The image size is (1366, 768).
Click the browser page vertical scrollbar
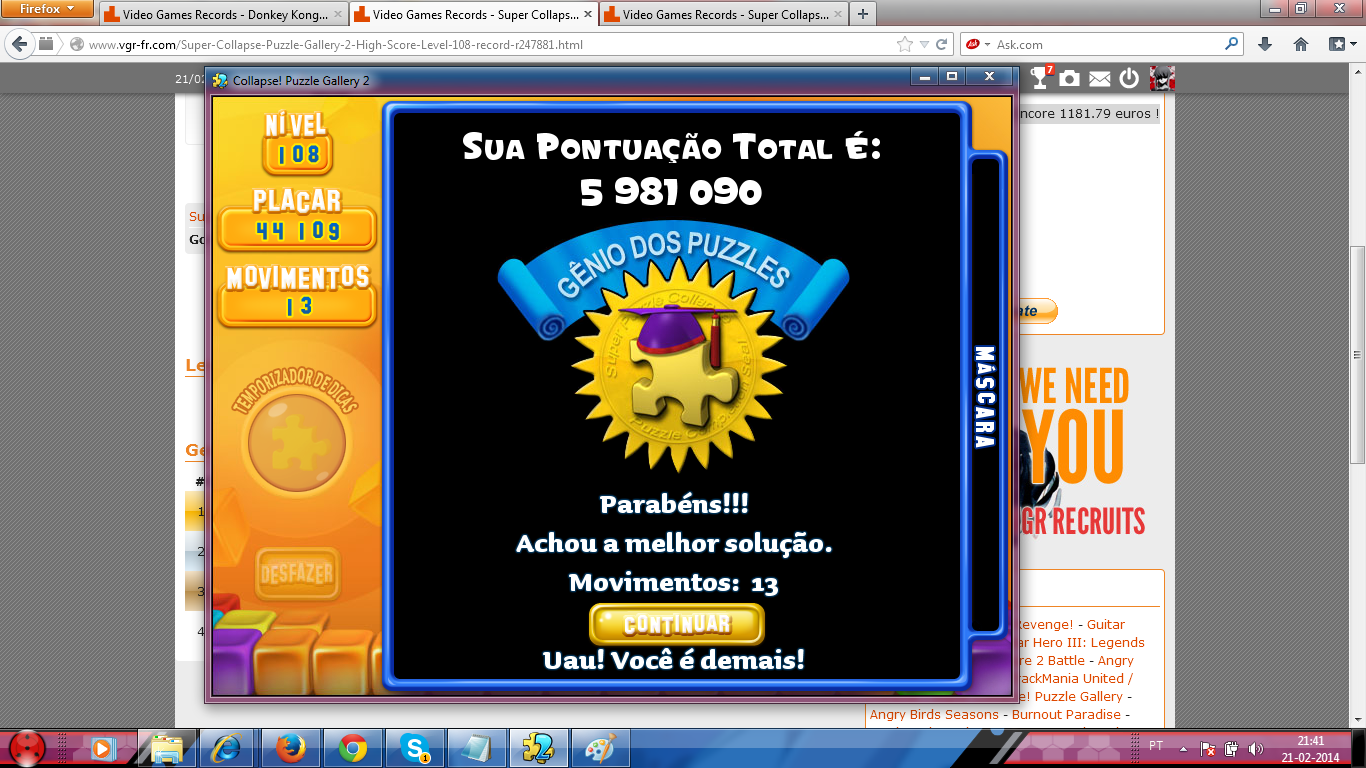(x=1357, y=350)
